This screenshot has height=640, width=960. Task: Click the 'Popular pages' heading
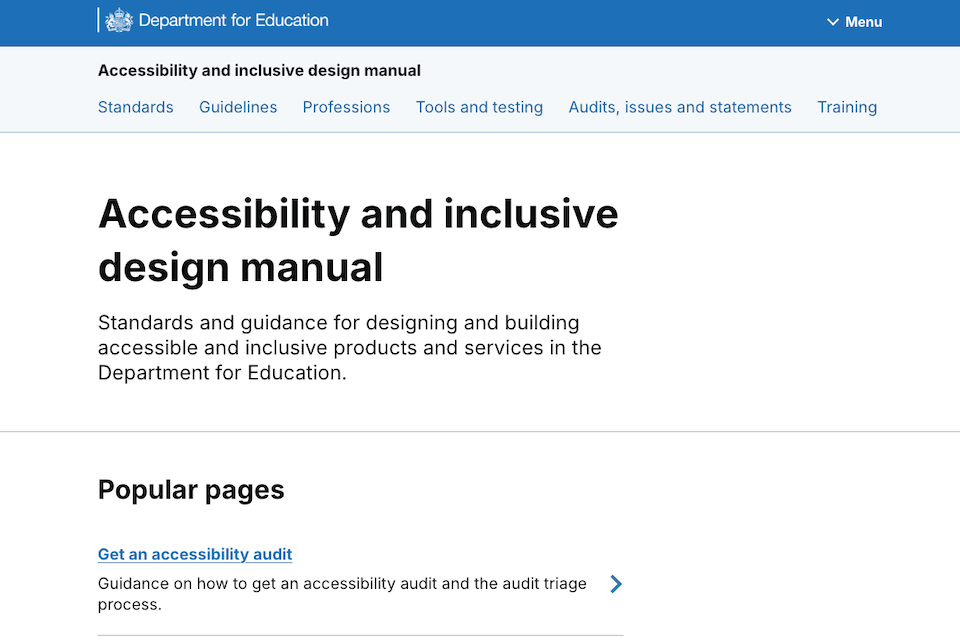pyautogui.click(x=191, y=490)
